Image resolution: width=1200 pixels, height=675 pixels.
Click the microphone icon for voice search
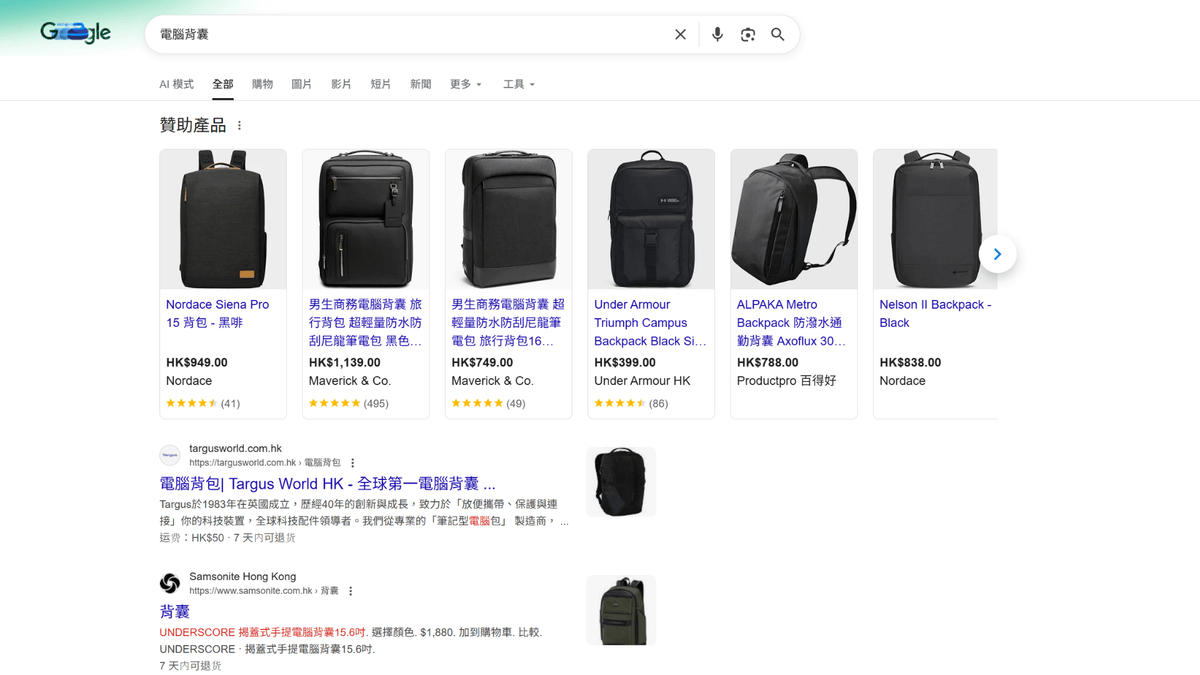click(x=717, y=34)
